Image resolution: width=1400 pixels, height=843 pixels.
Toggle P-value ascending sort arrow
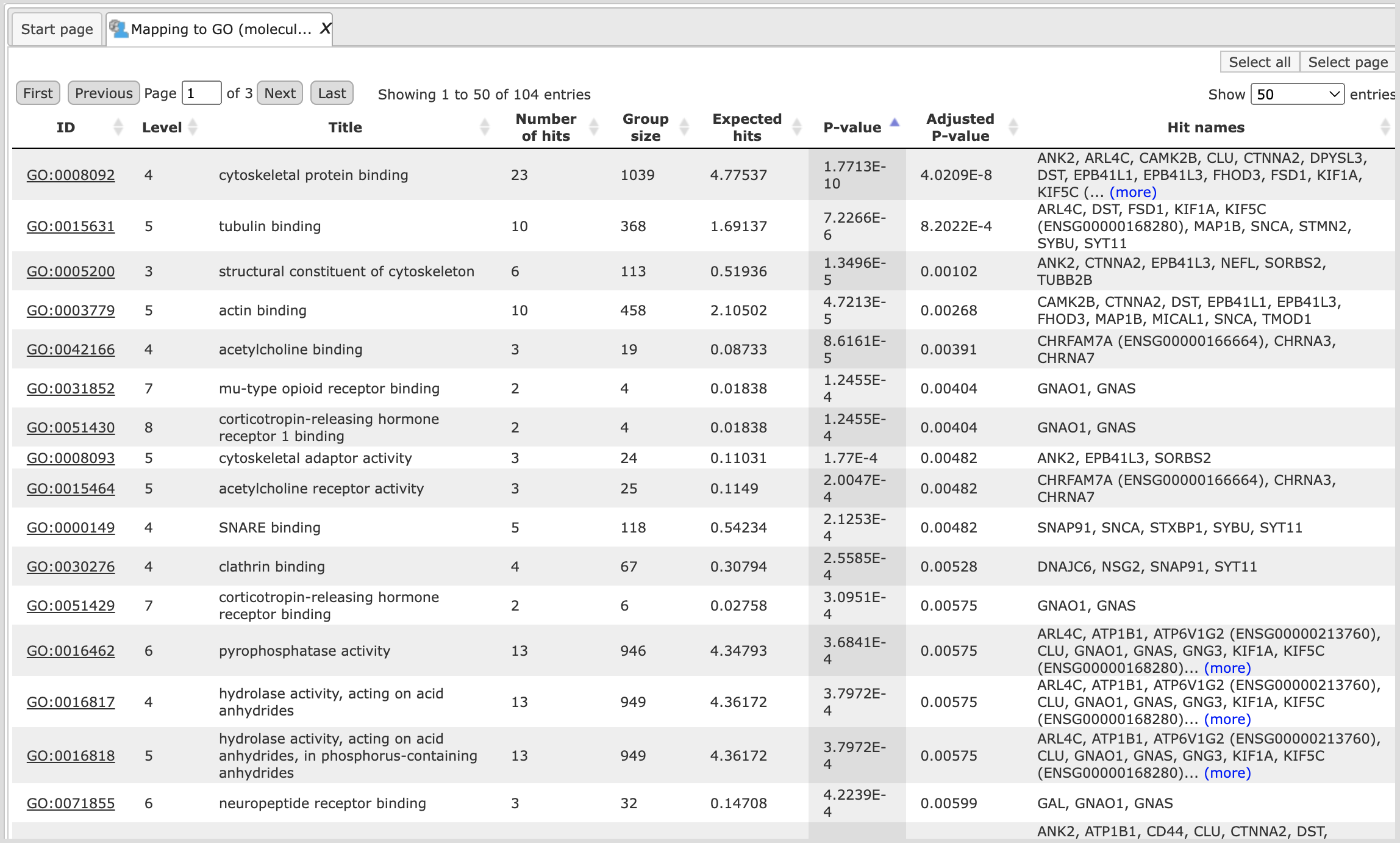[895, 123]
